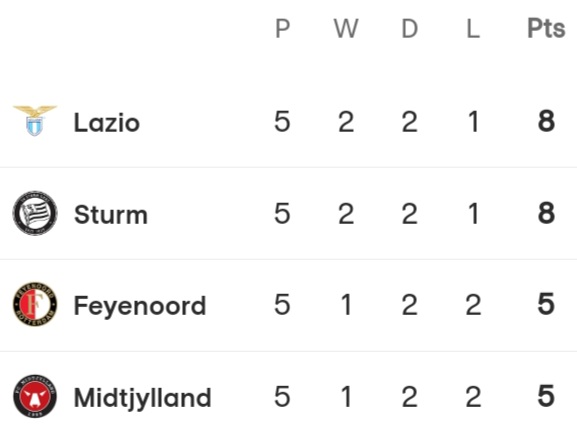The image size is (577, 439).
Task: Click the W column header
Action: click(x=346, y=28)
